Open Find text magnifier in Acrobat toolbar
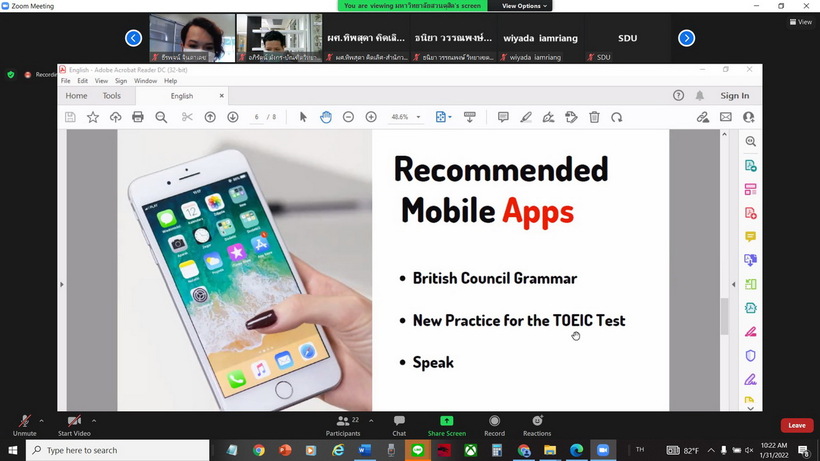Image resolution: width=820 pixels, height=461 pixels. pyautogui.click(x=161, y=117)
